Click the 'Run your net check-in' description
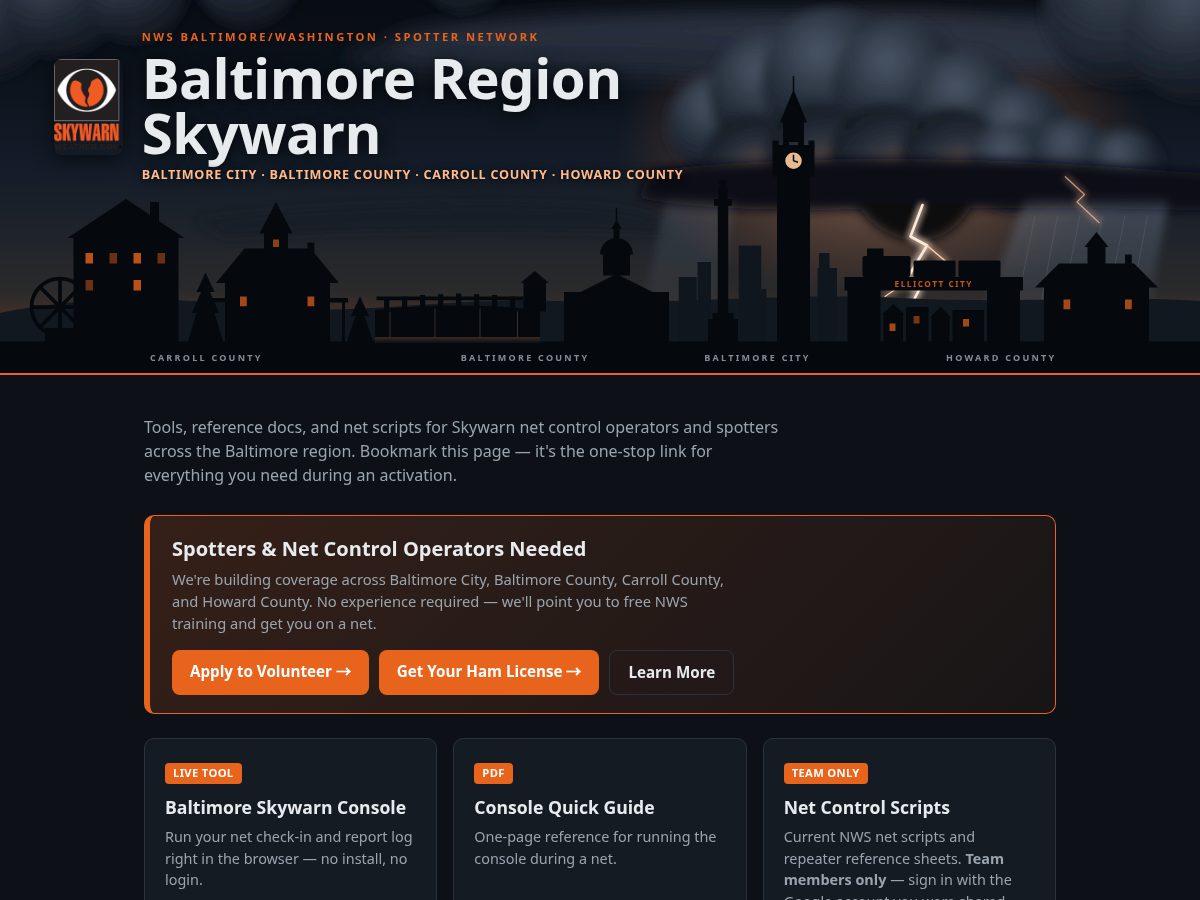 [289, 858]
